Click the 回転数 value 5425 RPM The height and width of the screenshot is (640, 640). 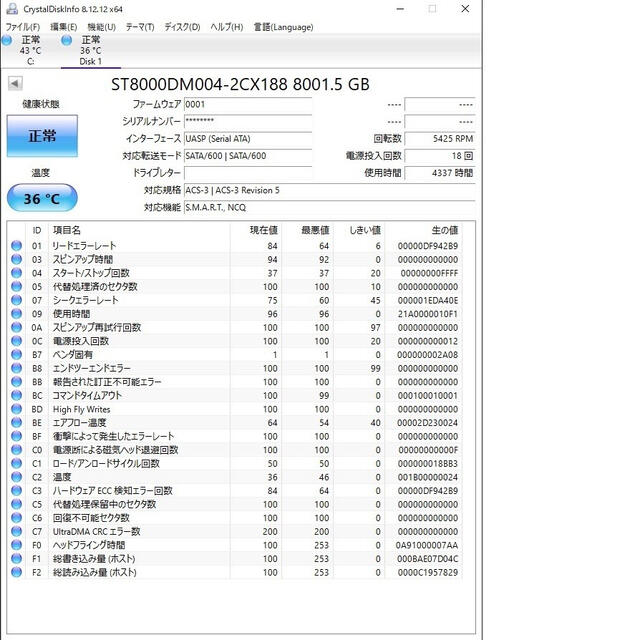click(440, 139)
